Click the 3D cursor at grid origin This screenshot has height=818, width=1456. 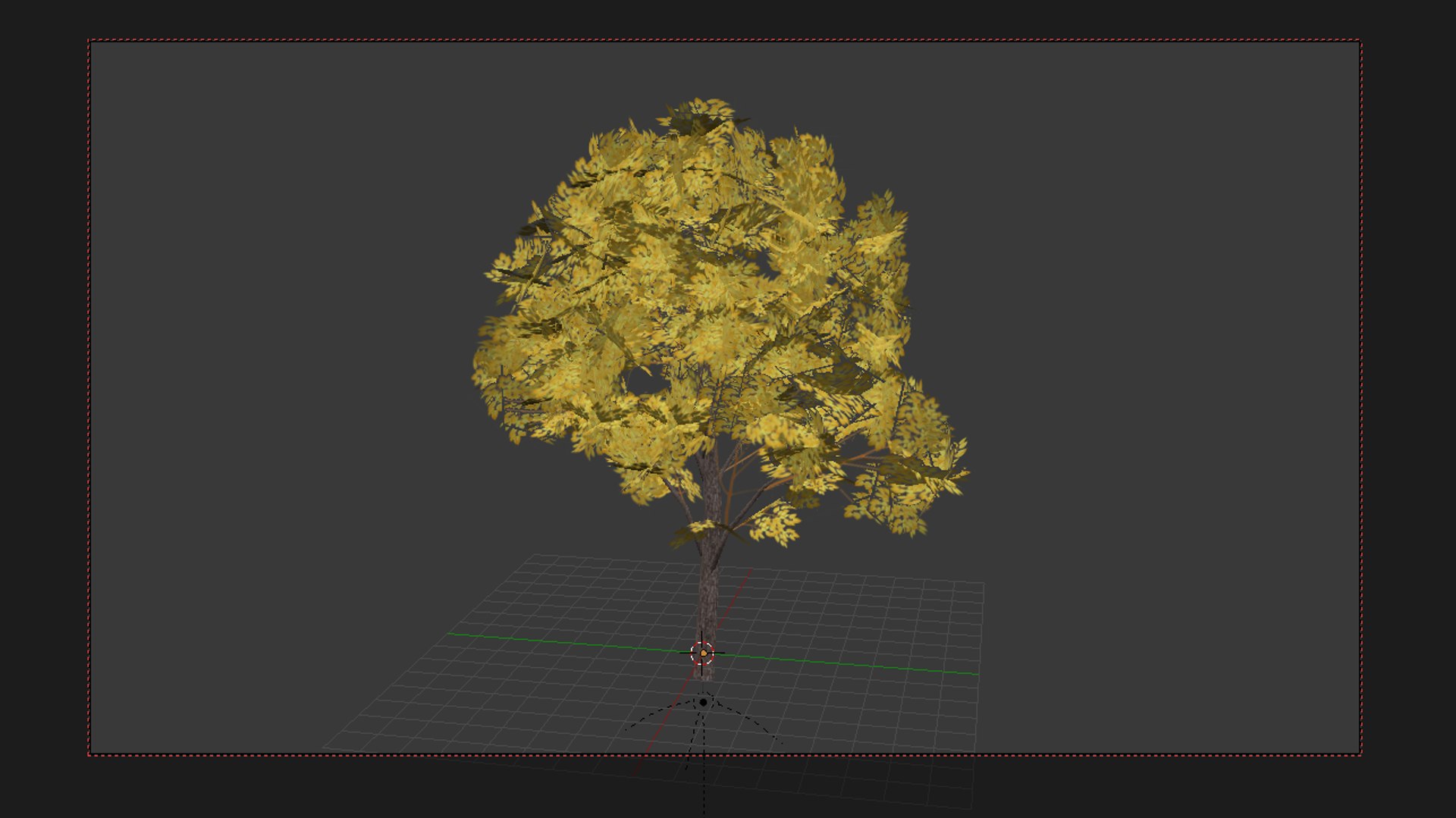point(704,653)
